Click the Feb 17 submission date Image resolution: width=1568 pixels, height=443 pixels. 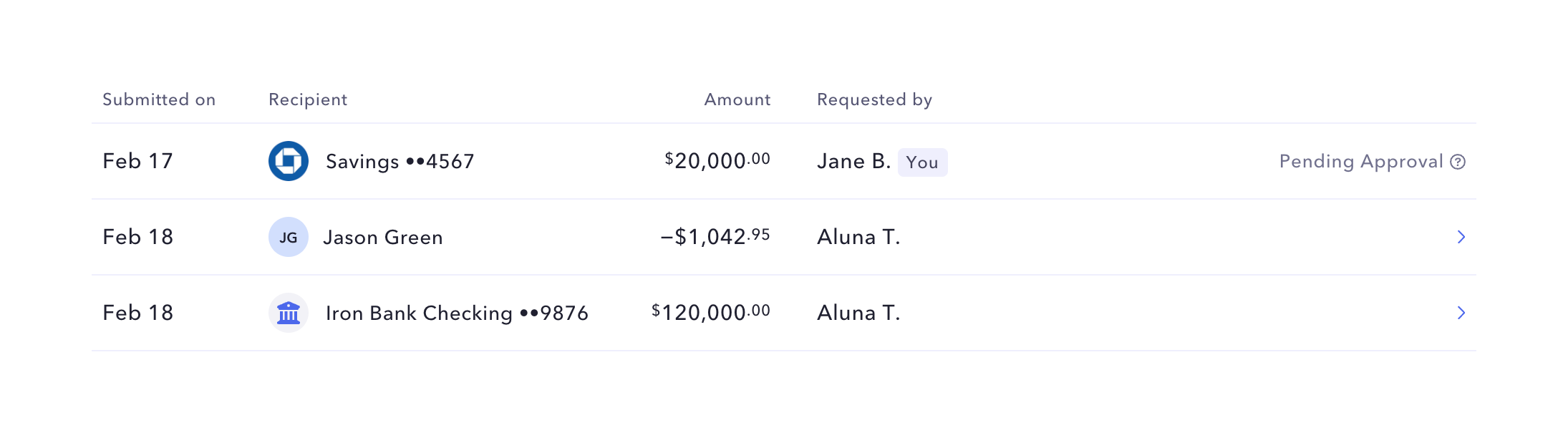(x=138, y=161)
